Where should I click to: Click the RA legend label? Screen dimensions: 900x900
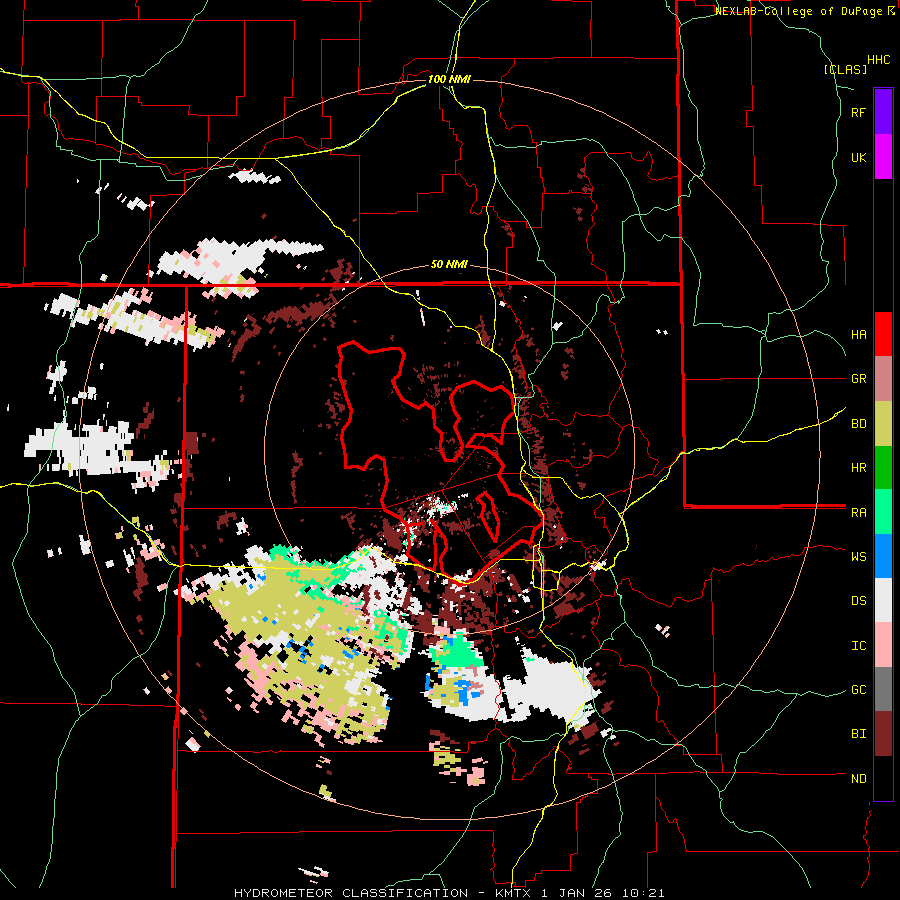[858, 512]
